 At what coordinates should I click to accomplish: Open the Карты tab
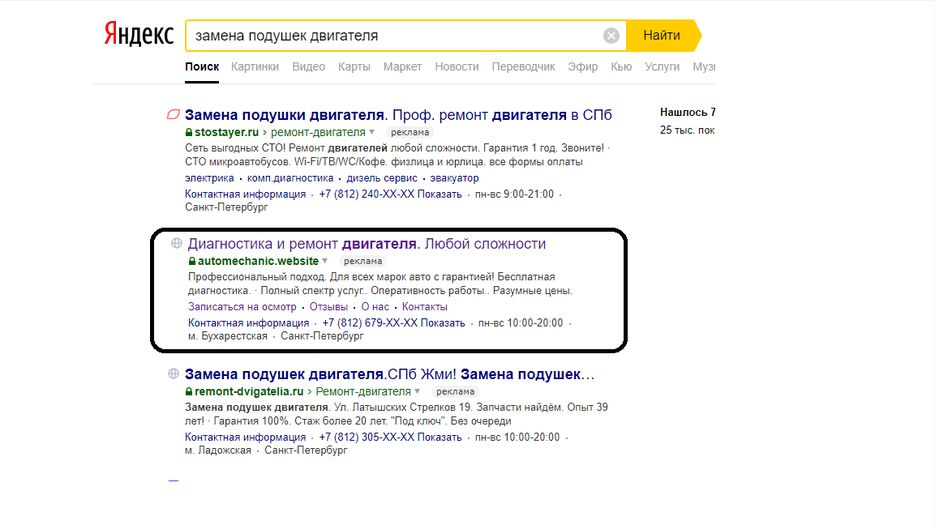(x=354, y=67)
